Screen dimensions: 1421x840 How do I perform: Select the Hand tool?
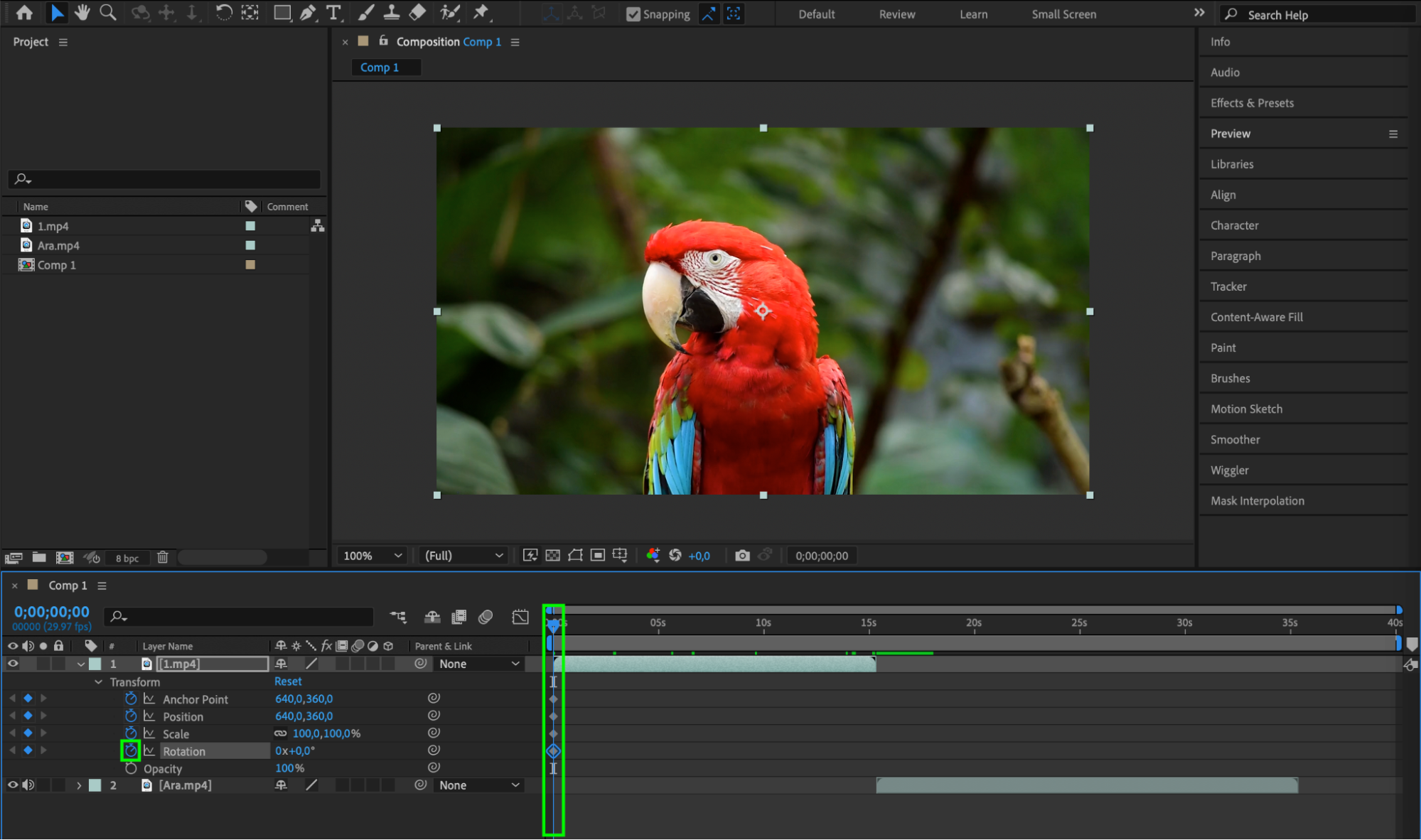click(82, 13)
